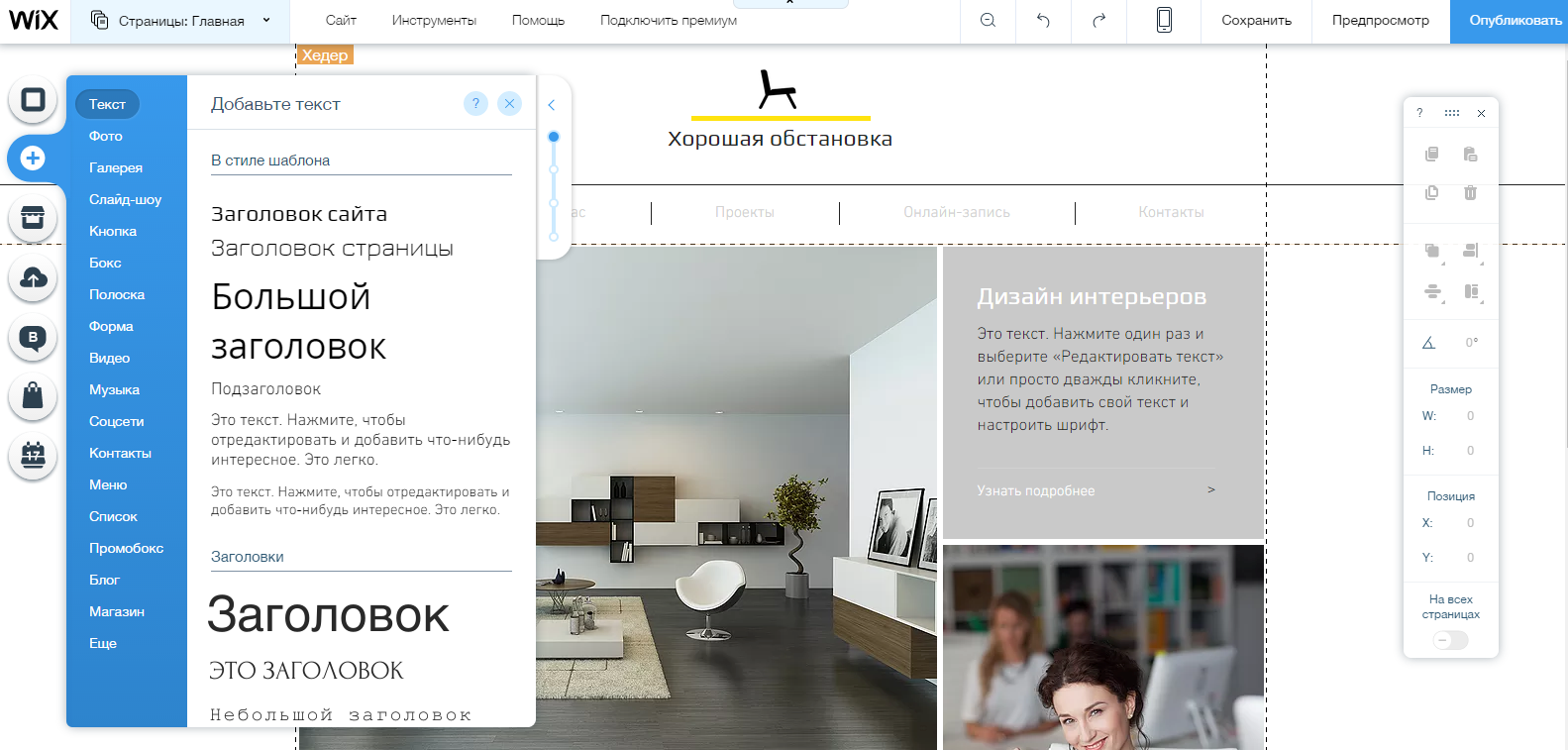This screenshot has height=750, width=1568.
Task: Open the Uploads cloud icon
Action: coord(33,278)
